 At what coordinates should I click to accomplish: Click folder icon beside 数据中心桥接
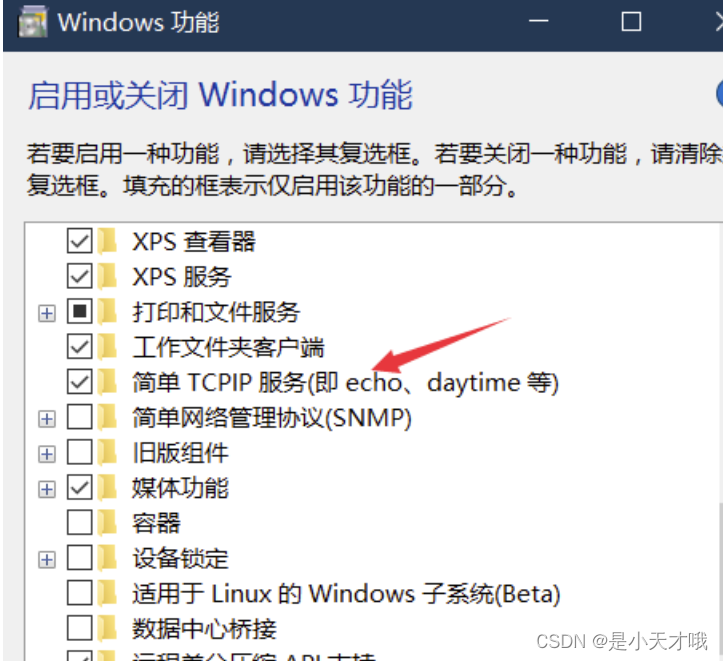tap(107, 628)
